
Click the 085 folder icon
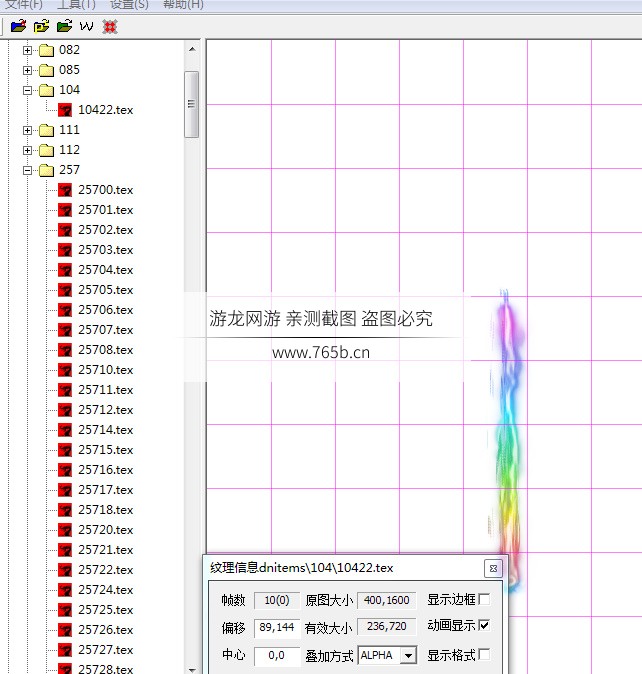46,70
